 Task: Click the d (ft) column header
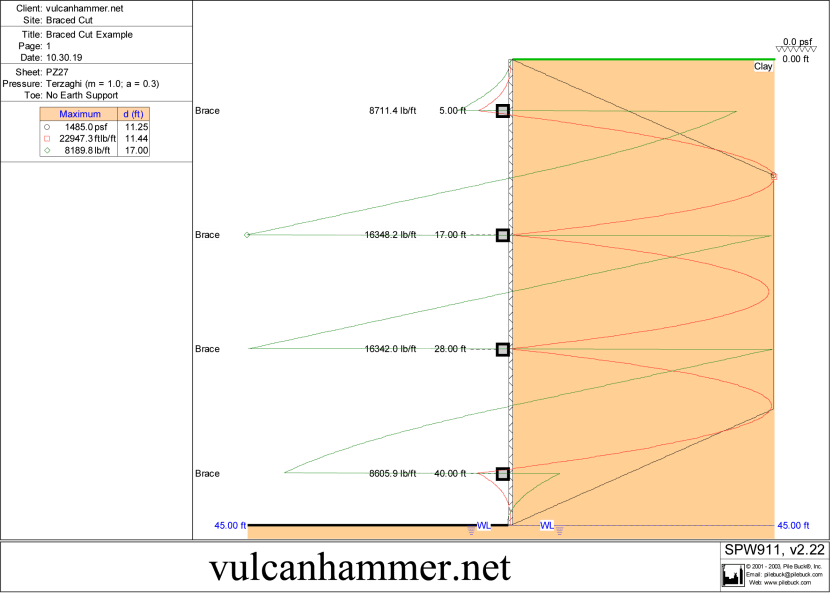[x=133, y=115]
